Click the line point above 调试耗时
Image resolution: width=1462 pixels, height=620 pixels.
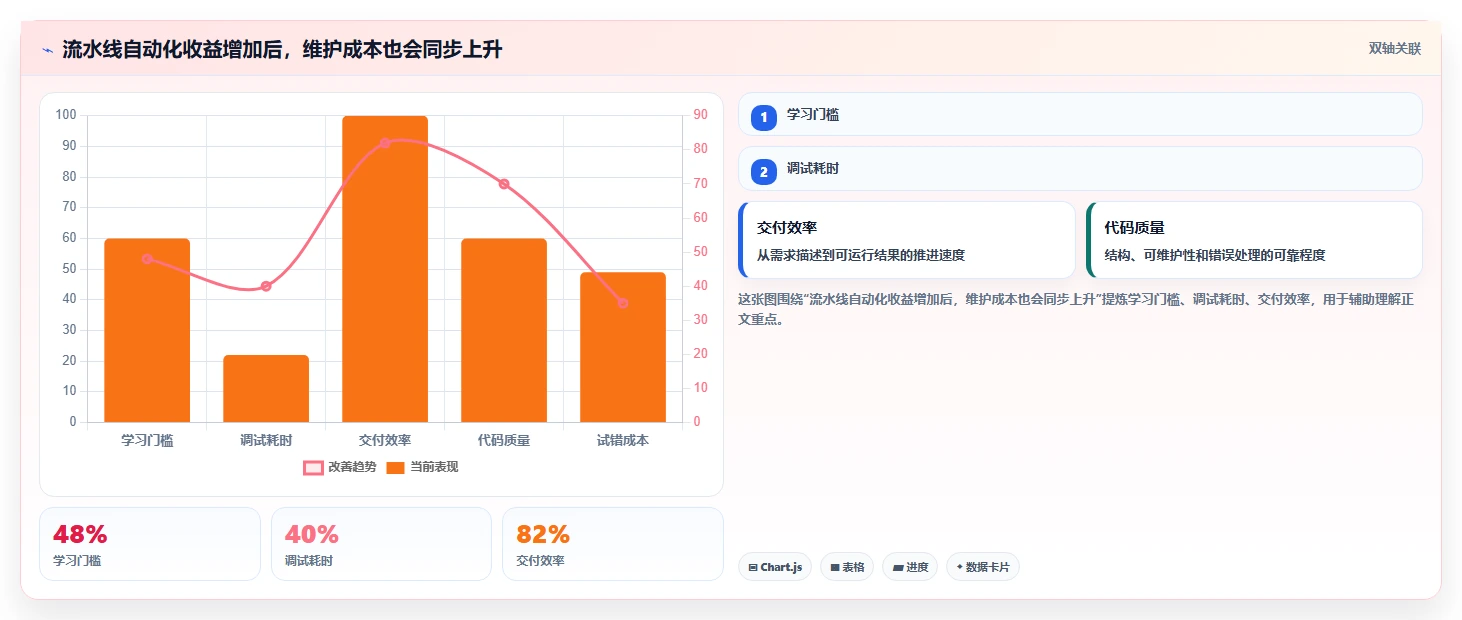(x=266, y=286)
